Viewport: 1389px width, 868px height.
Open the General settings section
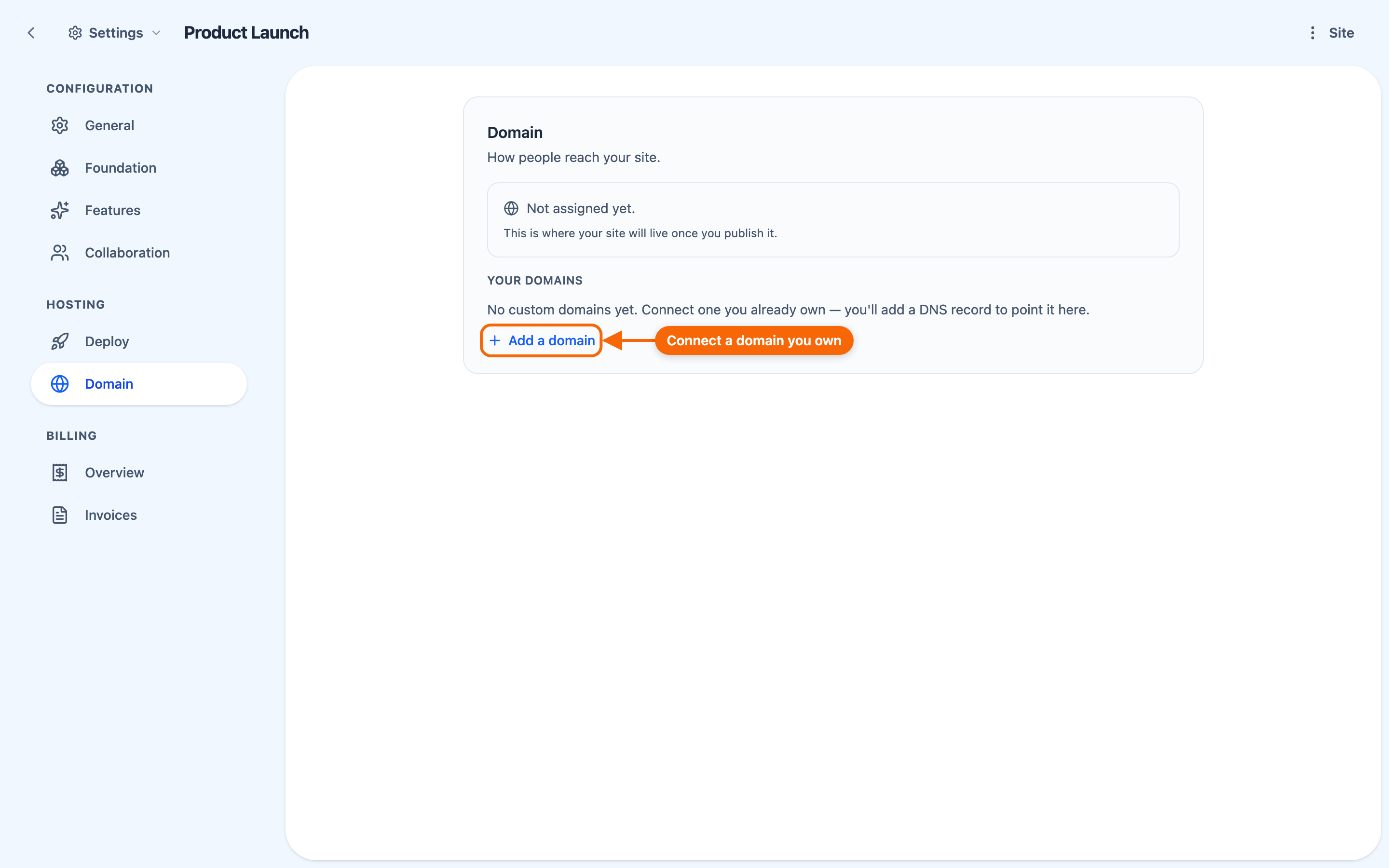[139, 125]
